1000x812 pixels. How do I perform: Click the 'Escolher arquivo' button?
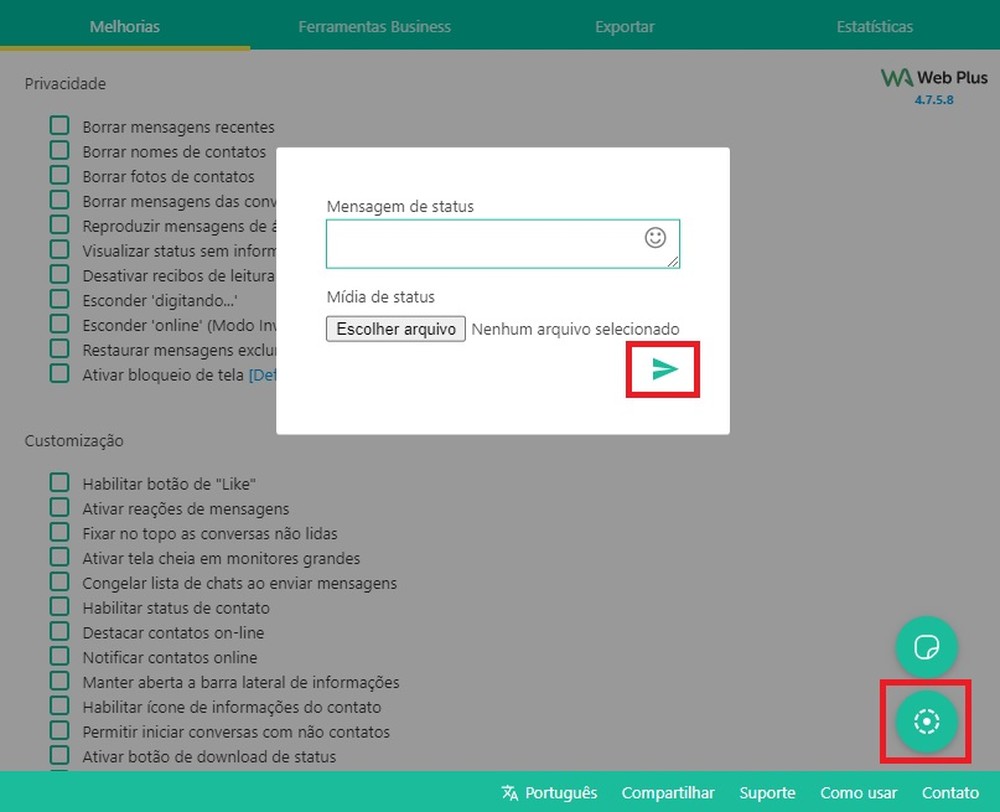tap(395, 328)
